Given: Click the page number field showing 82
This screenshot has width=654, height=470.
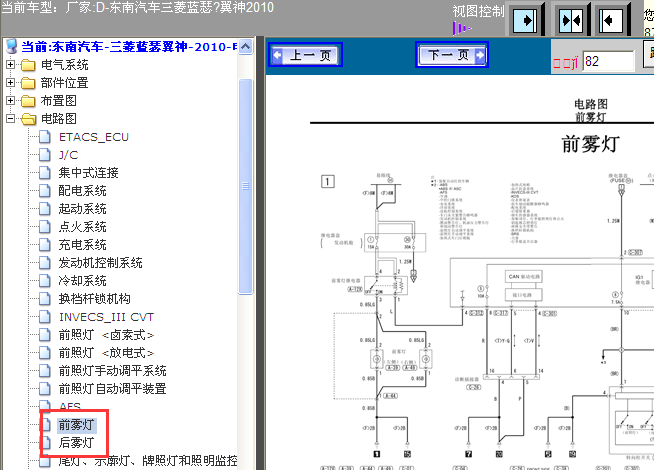Looking at the screenshot, I should click(608, 61).
